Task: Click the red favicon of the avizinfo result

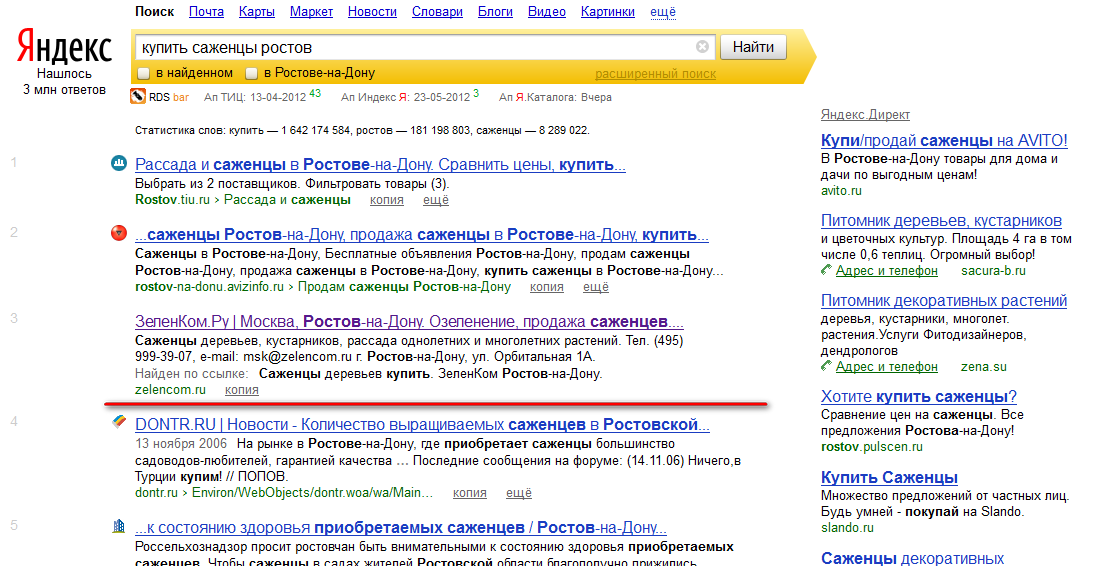Action: click(x=119, y=233)
